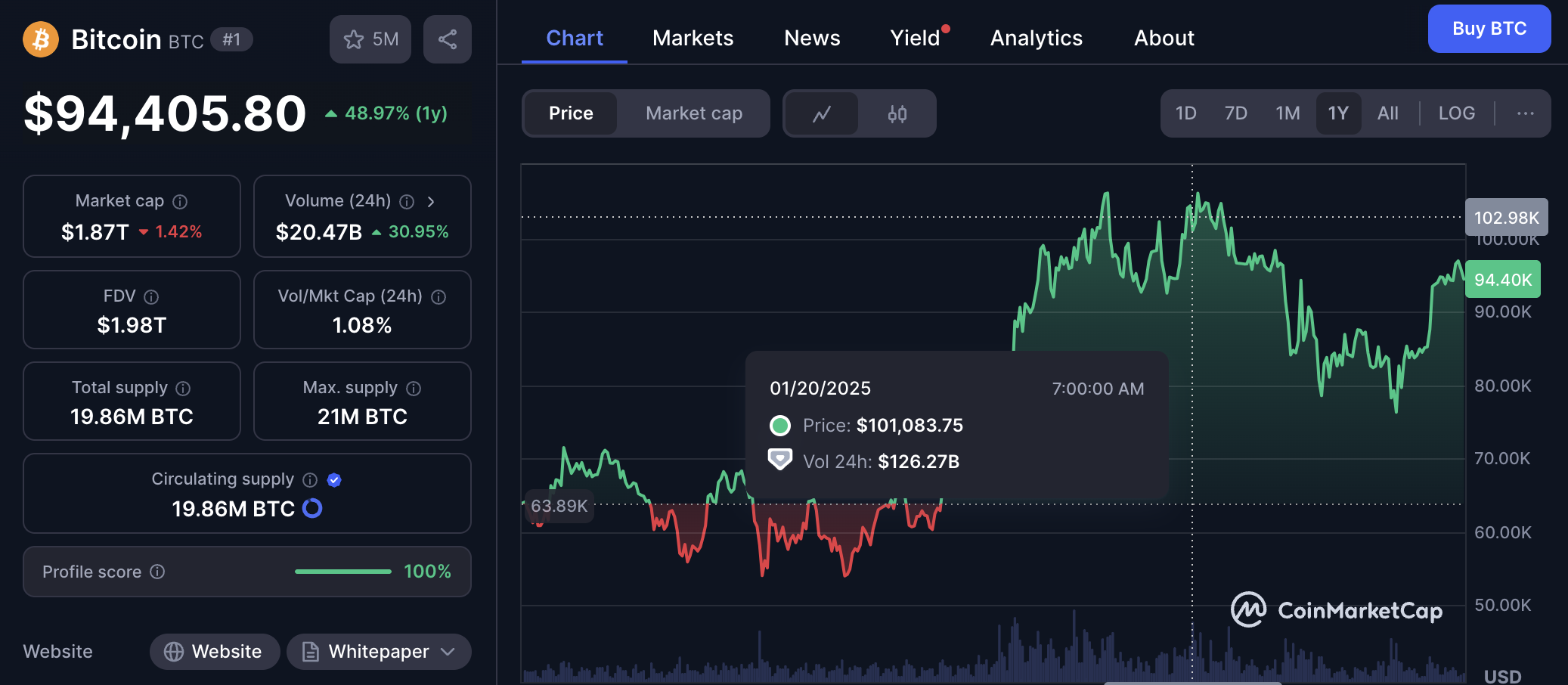Click the $1.98T FDV value
Image resolution: width=1568 pixels, height=685 pixels.
[x=132, y=325]
